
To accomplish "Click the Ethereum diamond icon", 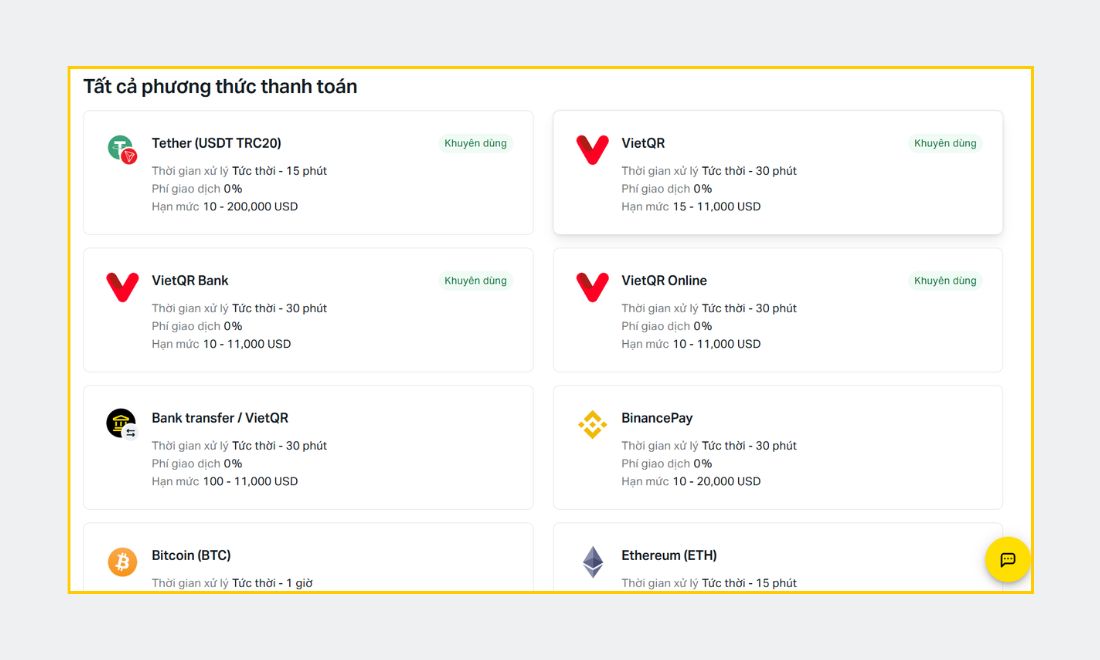I will [x=593, y=562].
